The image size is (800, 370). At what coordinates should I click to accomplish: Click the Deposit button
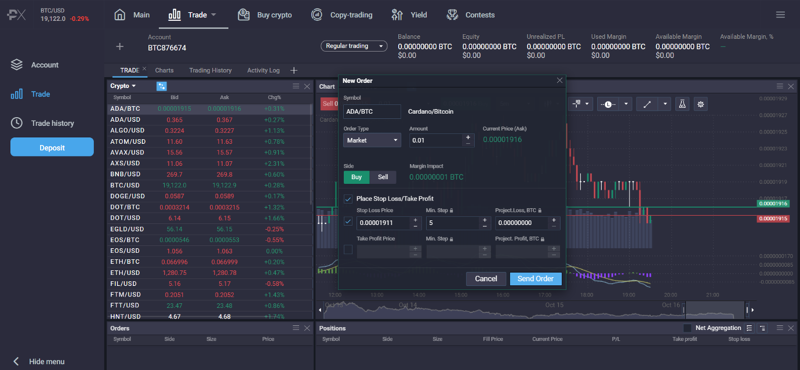(x=52, y=147)
